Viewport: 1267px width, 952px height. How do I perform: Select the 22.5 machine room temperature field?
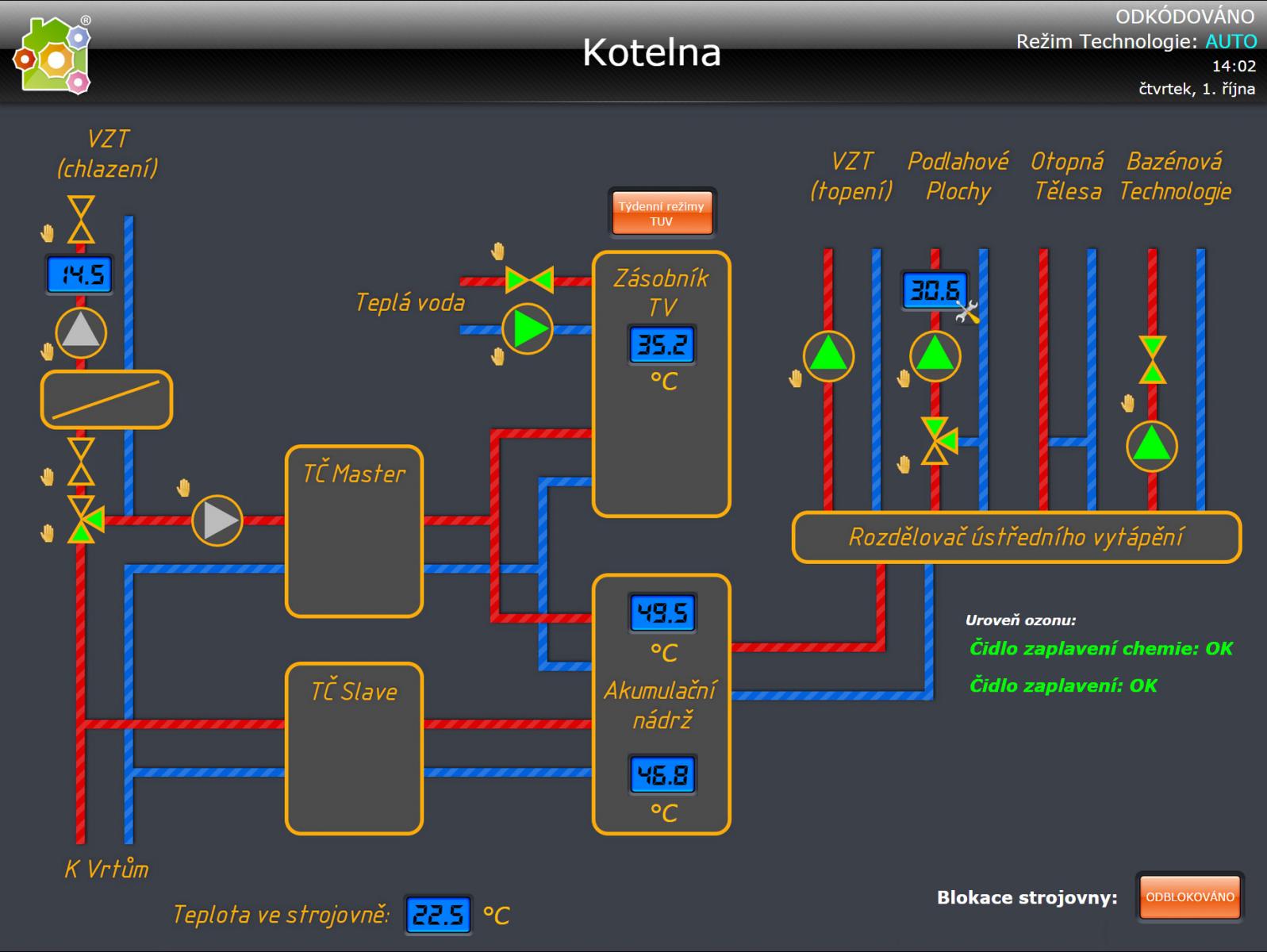coord(438,916)
